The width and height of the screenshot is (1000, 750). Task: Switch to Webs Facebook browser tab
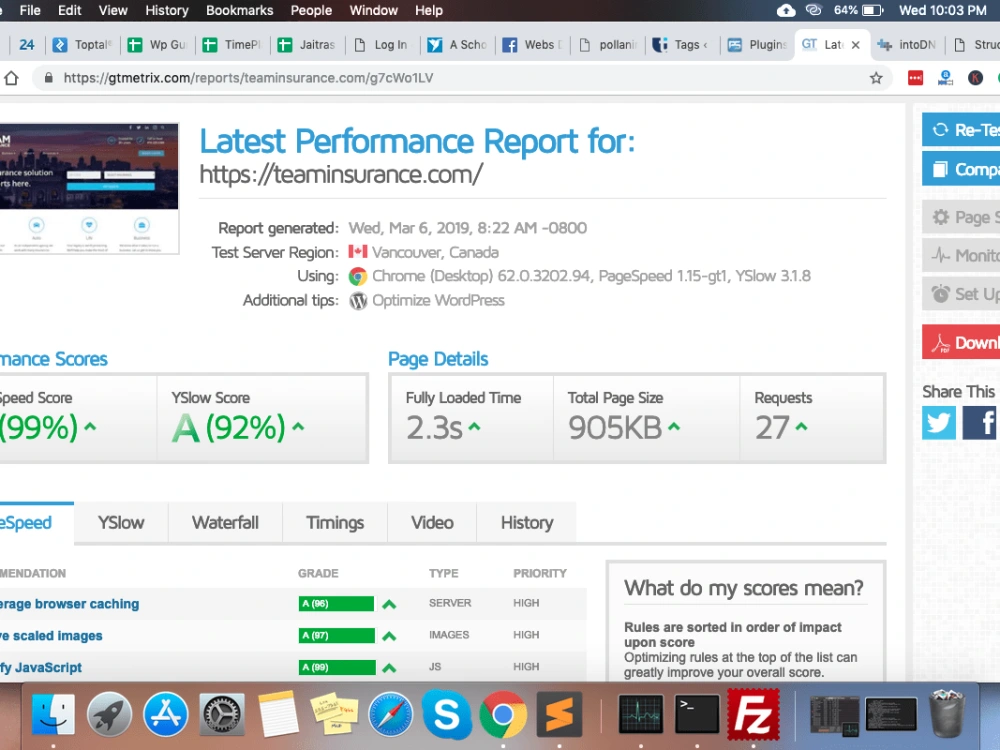pos(533,45)
